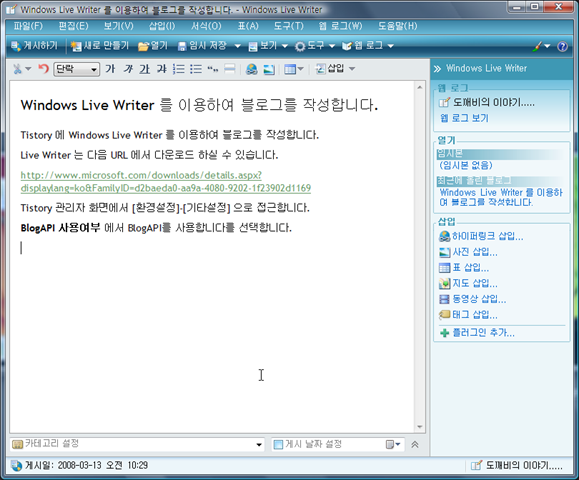The width and height of the screenshot is (579, 480).
Task: Toggle bold formatting (가)
Action: coord(110,69)
